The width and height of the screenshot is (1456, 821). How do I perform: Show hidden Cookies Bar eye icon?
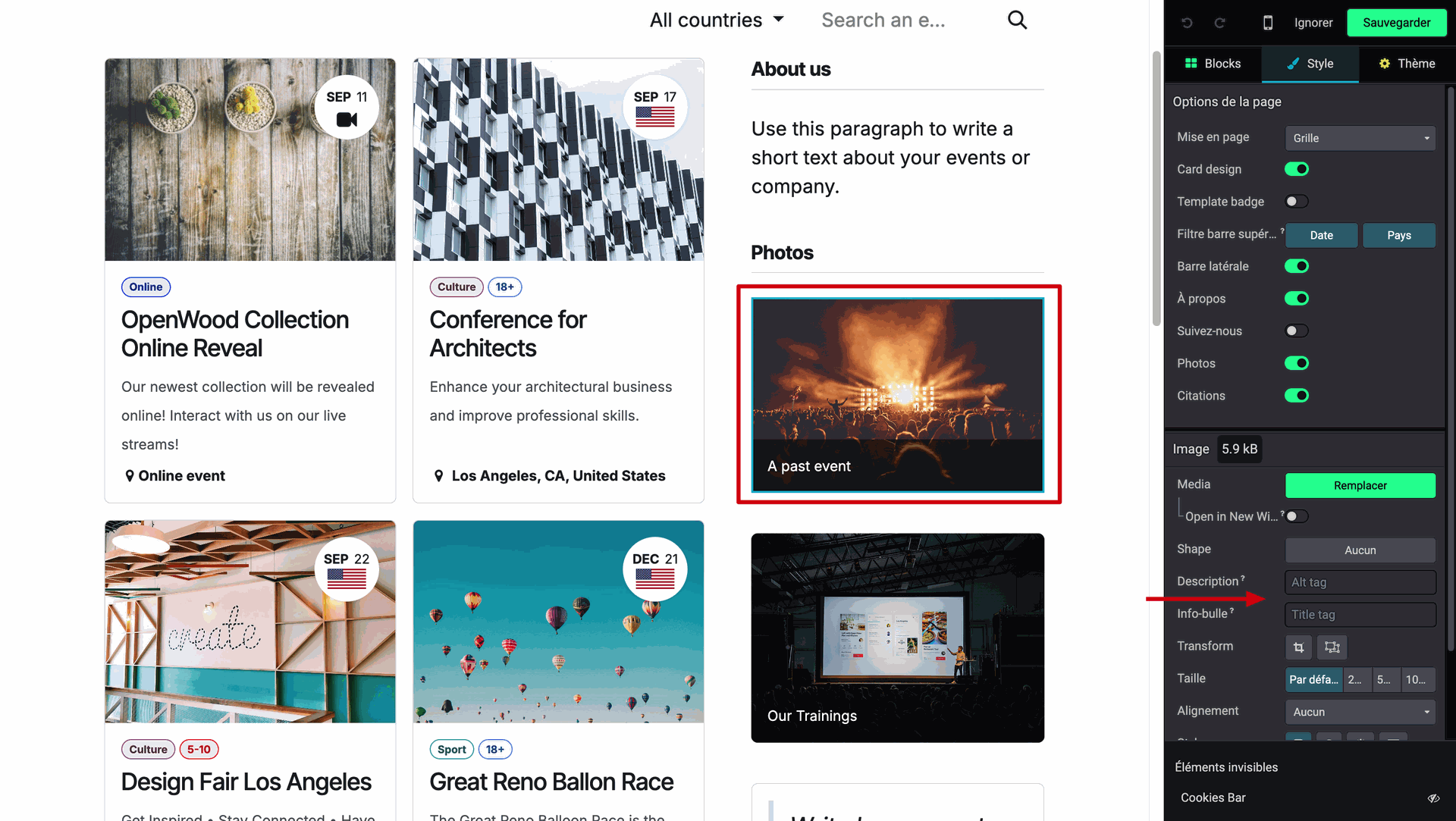click(x=1432, y=798)
